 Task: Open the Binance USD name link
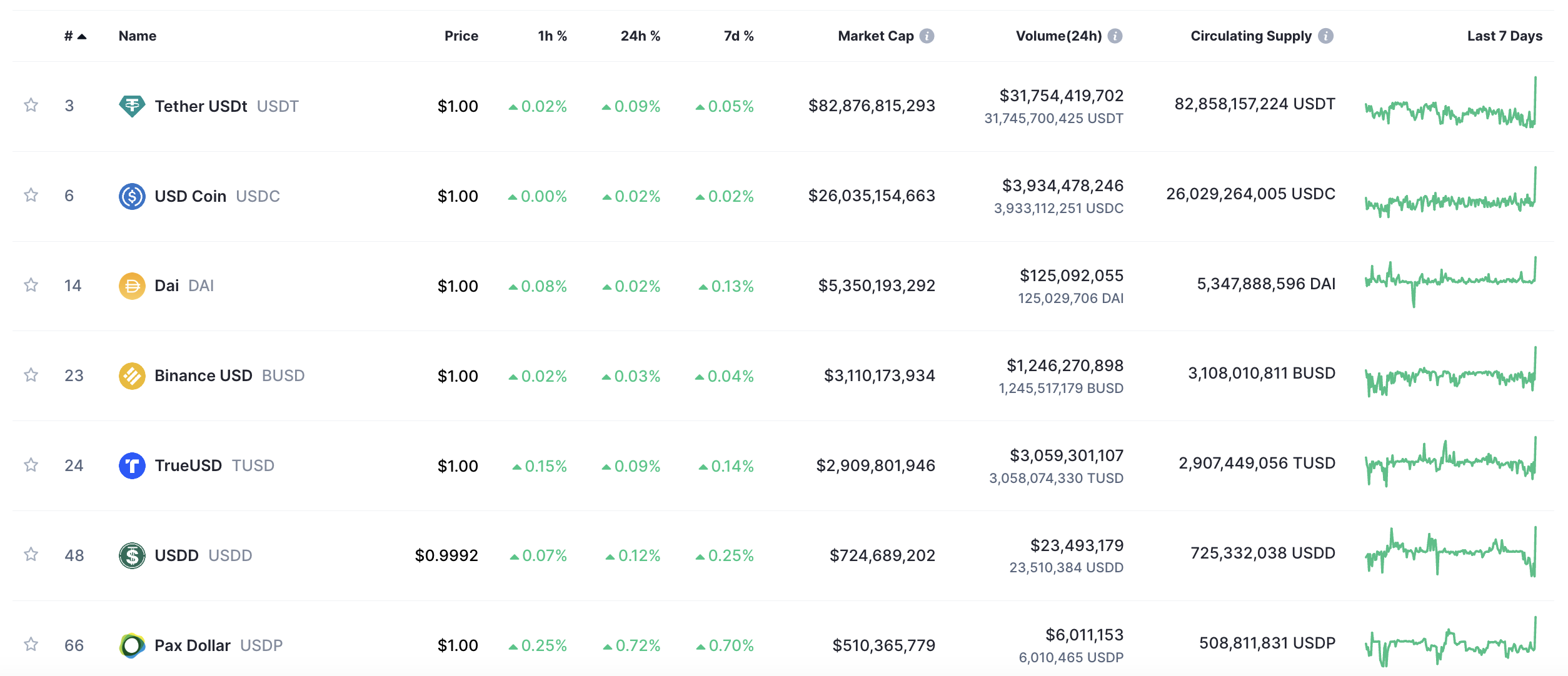203,376
